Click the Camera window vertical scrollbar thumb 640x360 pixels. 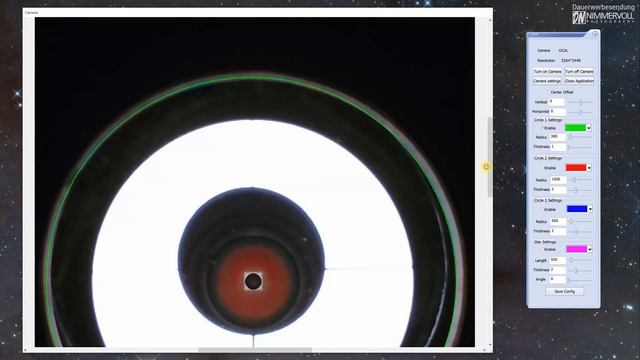pos(490,157)
